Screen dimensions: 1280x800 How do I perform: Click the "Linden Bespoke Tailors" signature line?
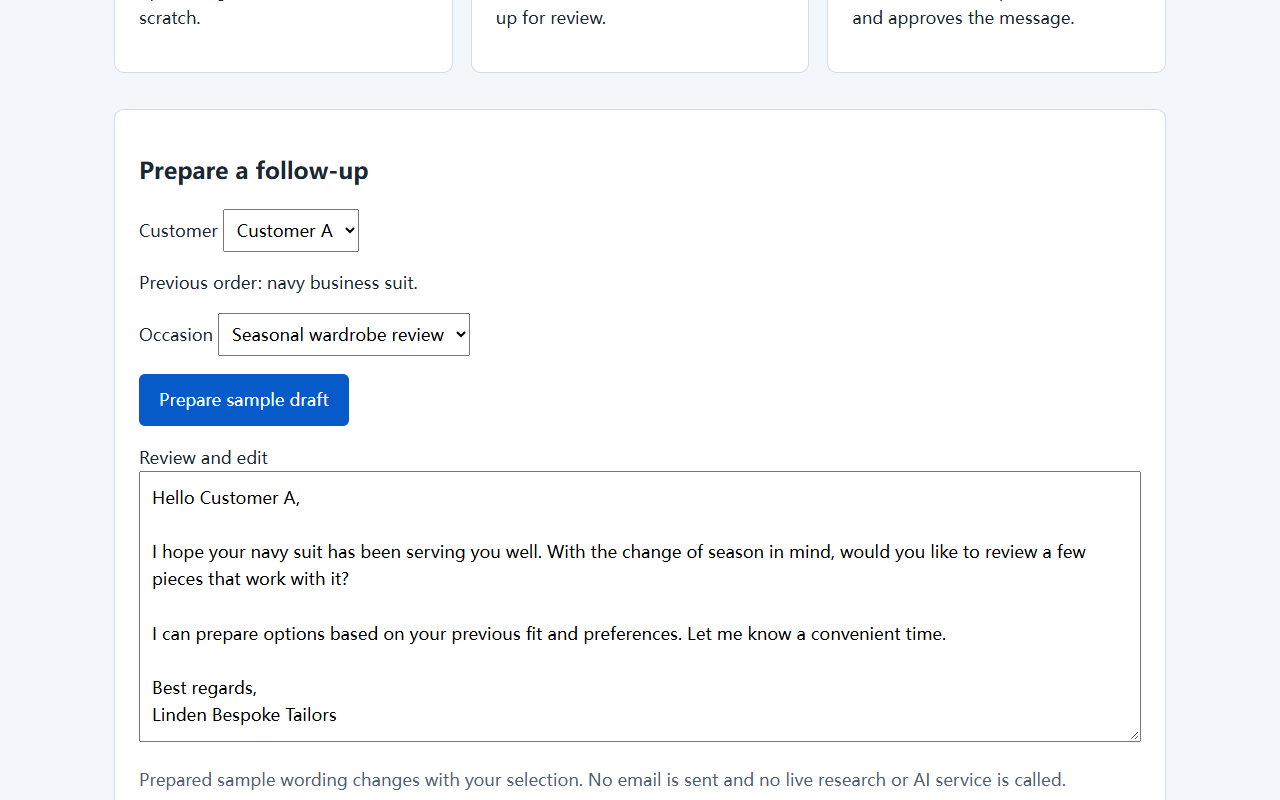click(244, 715)
